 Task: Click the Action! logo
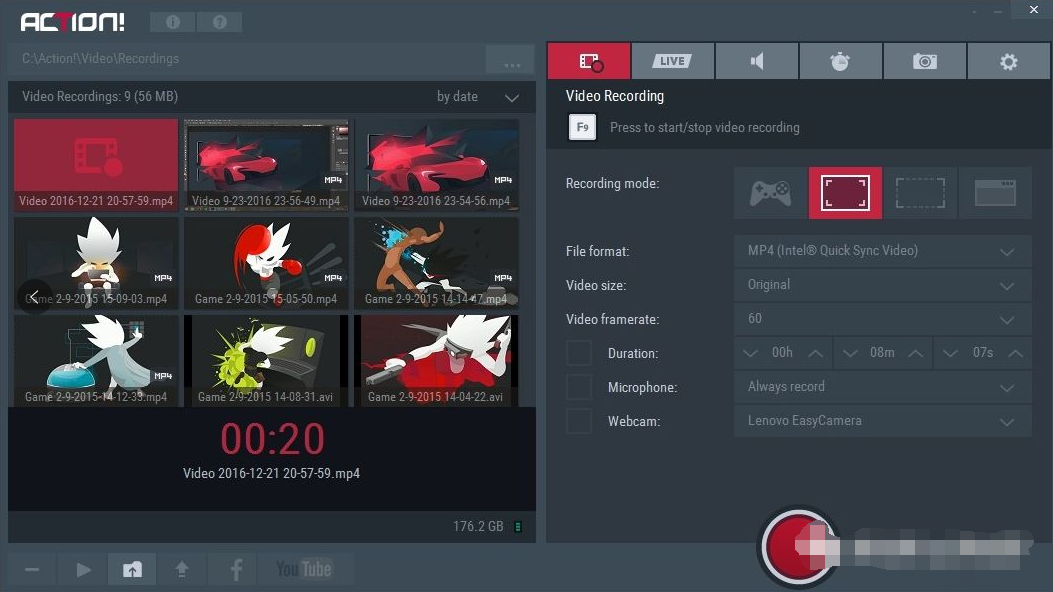click(73, 23)
